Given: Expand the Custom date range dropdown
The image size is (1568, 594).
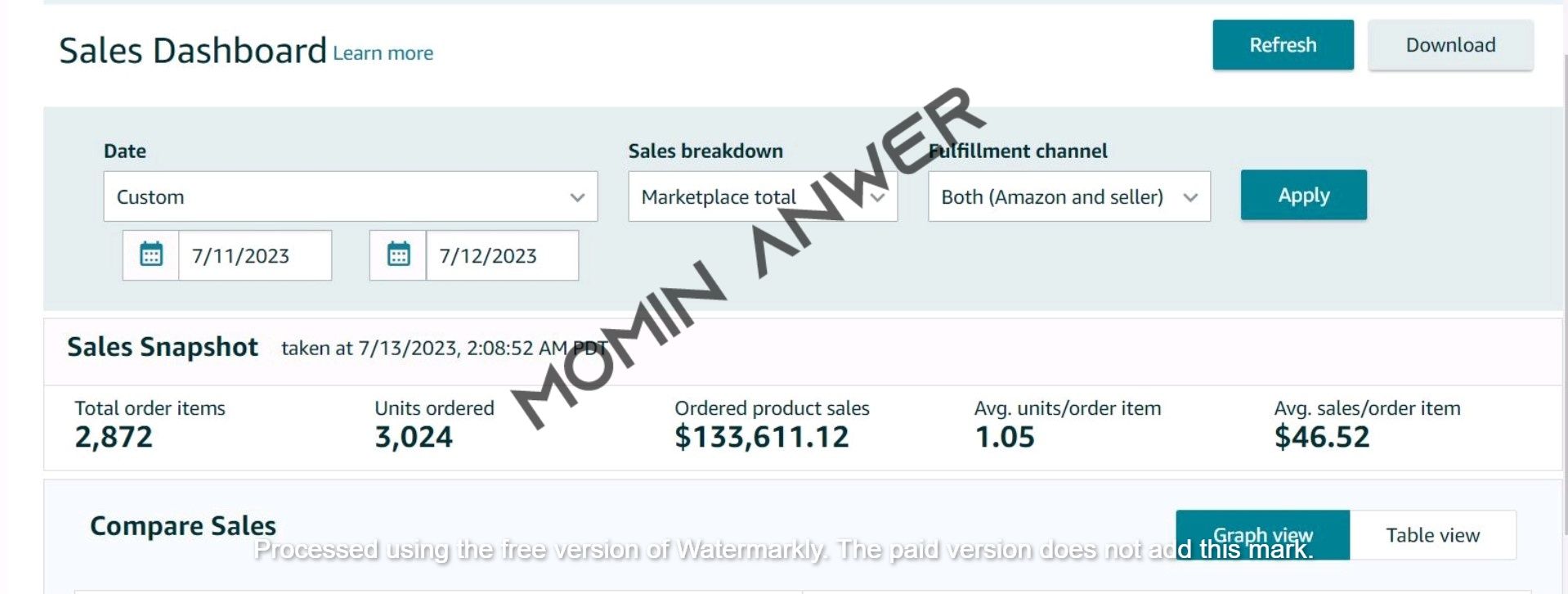Looking at the screenshot, I should 350,196.
